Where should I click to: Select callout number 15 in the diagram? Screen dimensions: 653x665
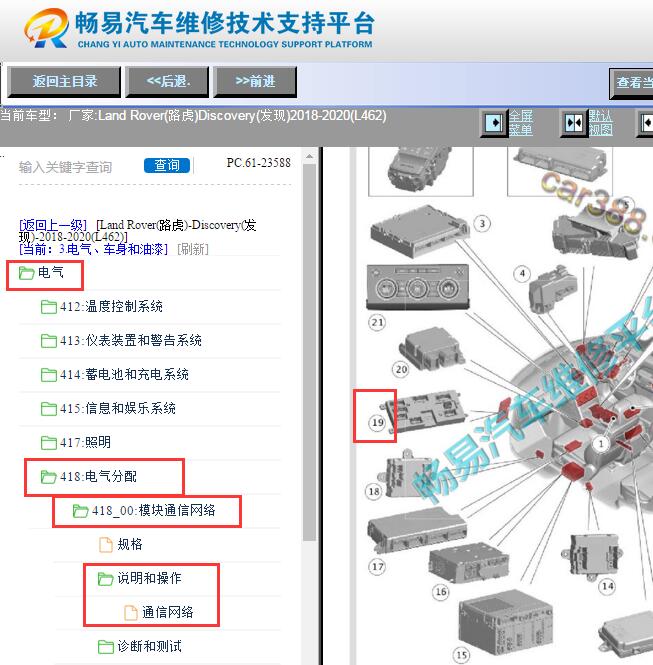[x=462, y=655]
